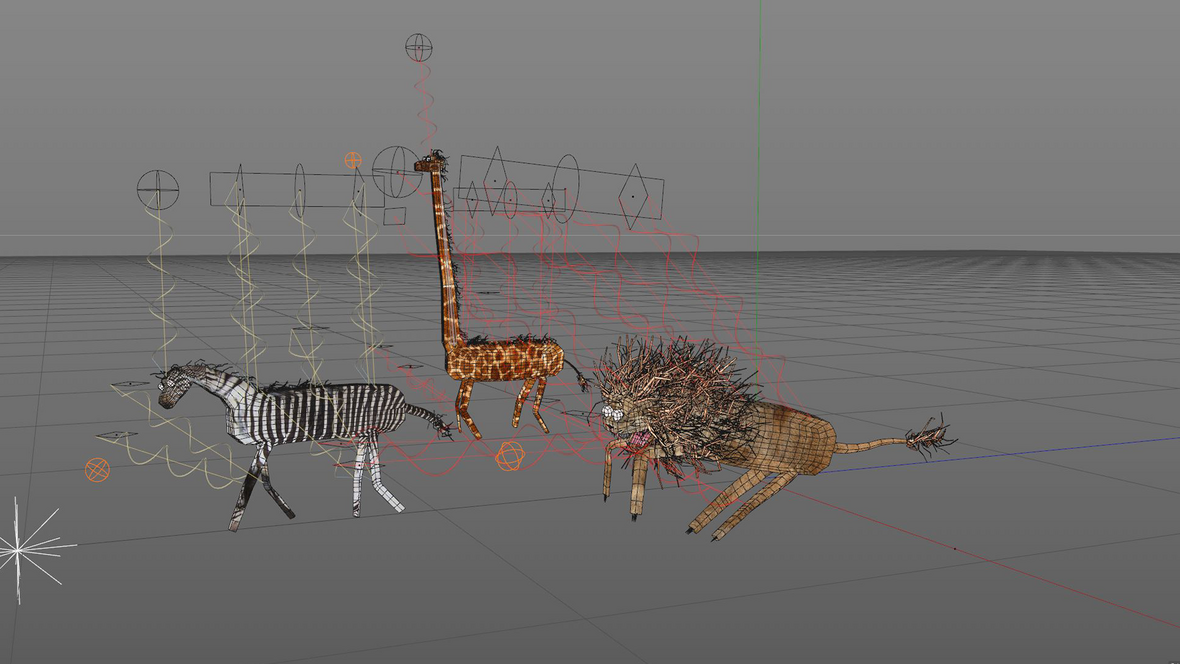Select the topmost circle controller above the giraffe
This screenshot has height=664, width=1180.
coord(419,46)
